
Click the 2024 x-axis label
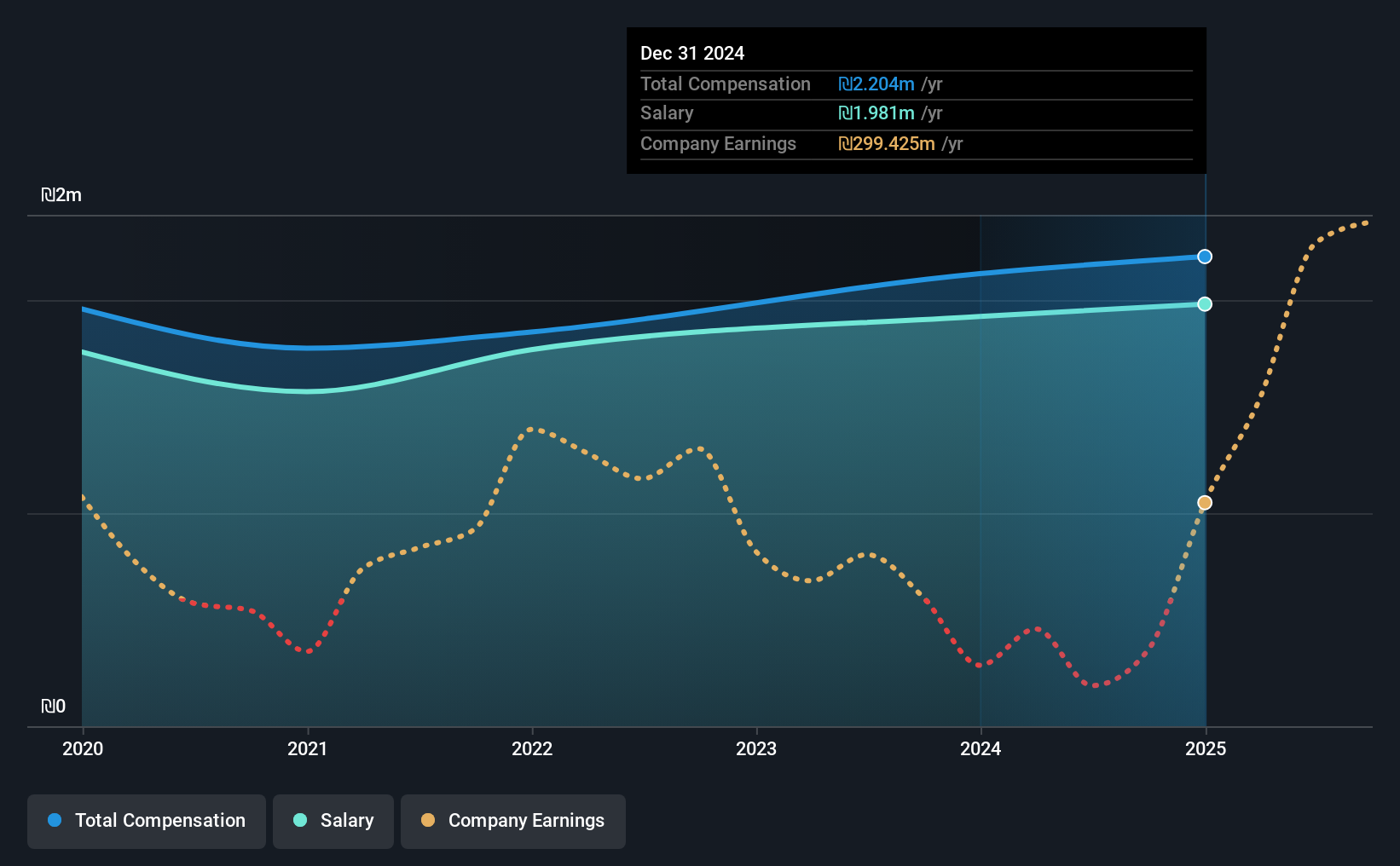pyautogui.click(x=981, y=748)
